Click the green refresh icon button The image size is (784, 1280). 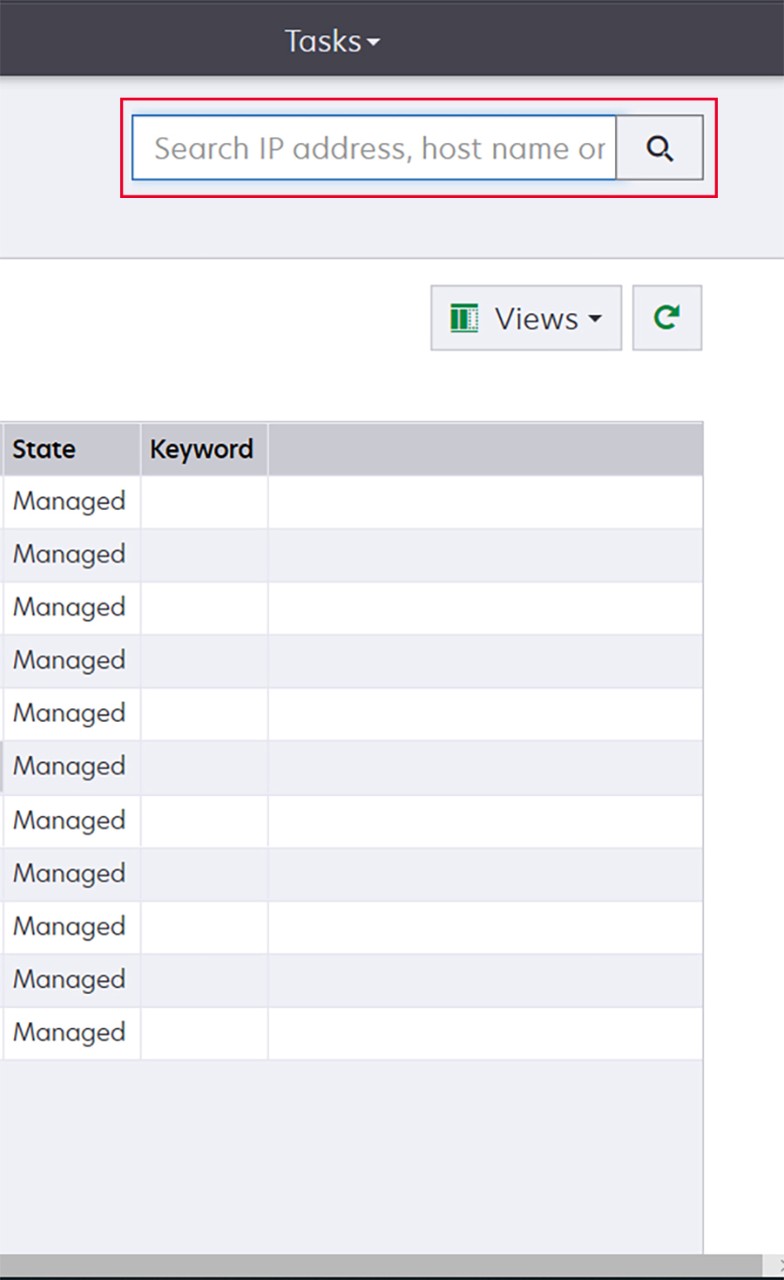tap(667, 318)
